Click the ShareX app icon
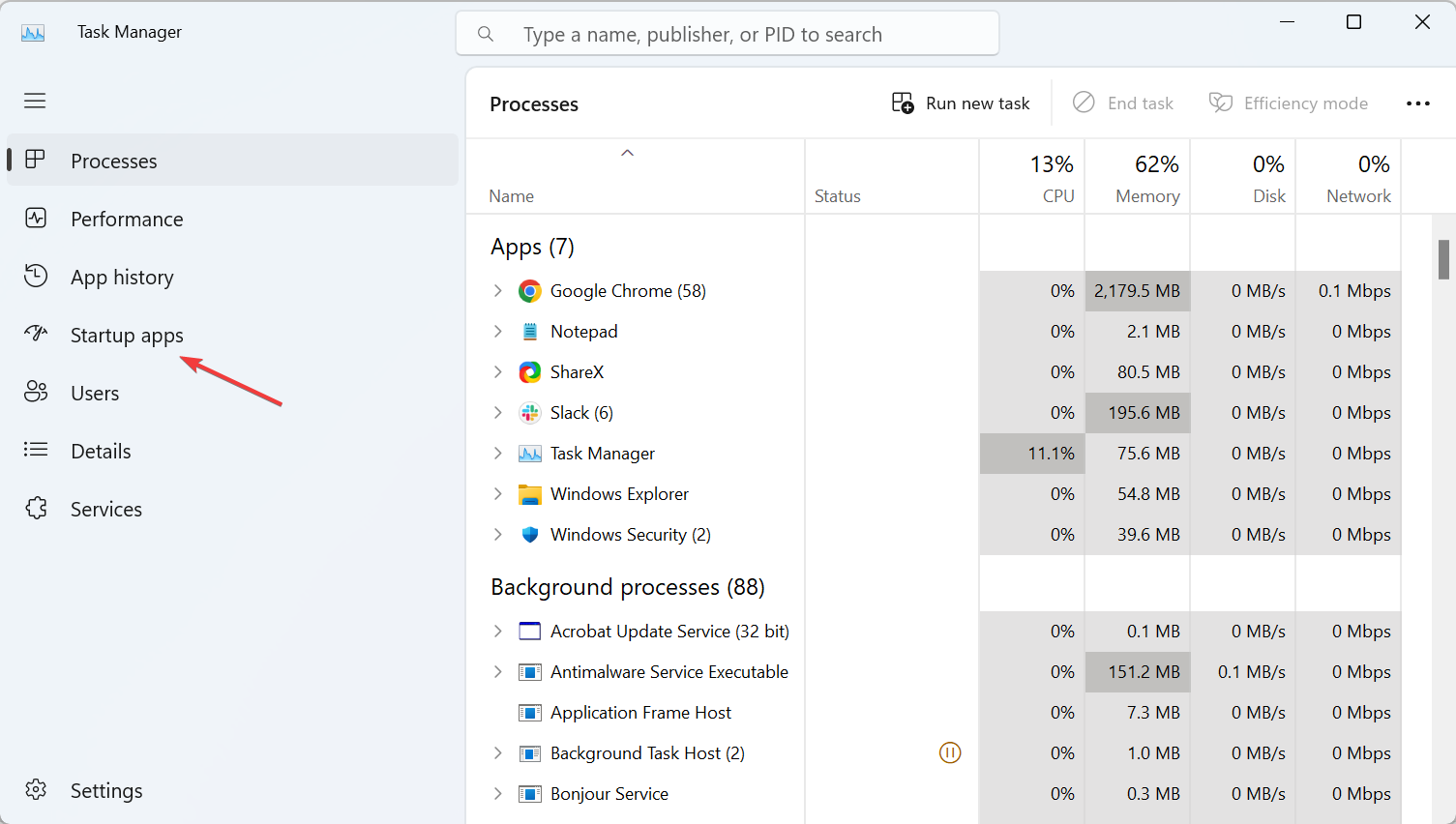1456x824 pixels. click(530, 372)
